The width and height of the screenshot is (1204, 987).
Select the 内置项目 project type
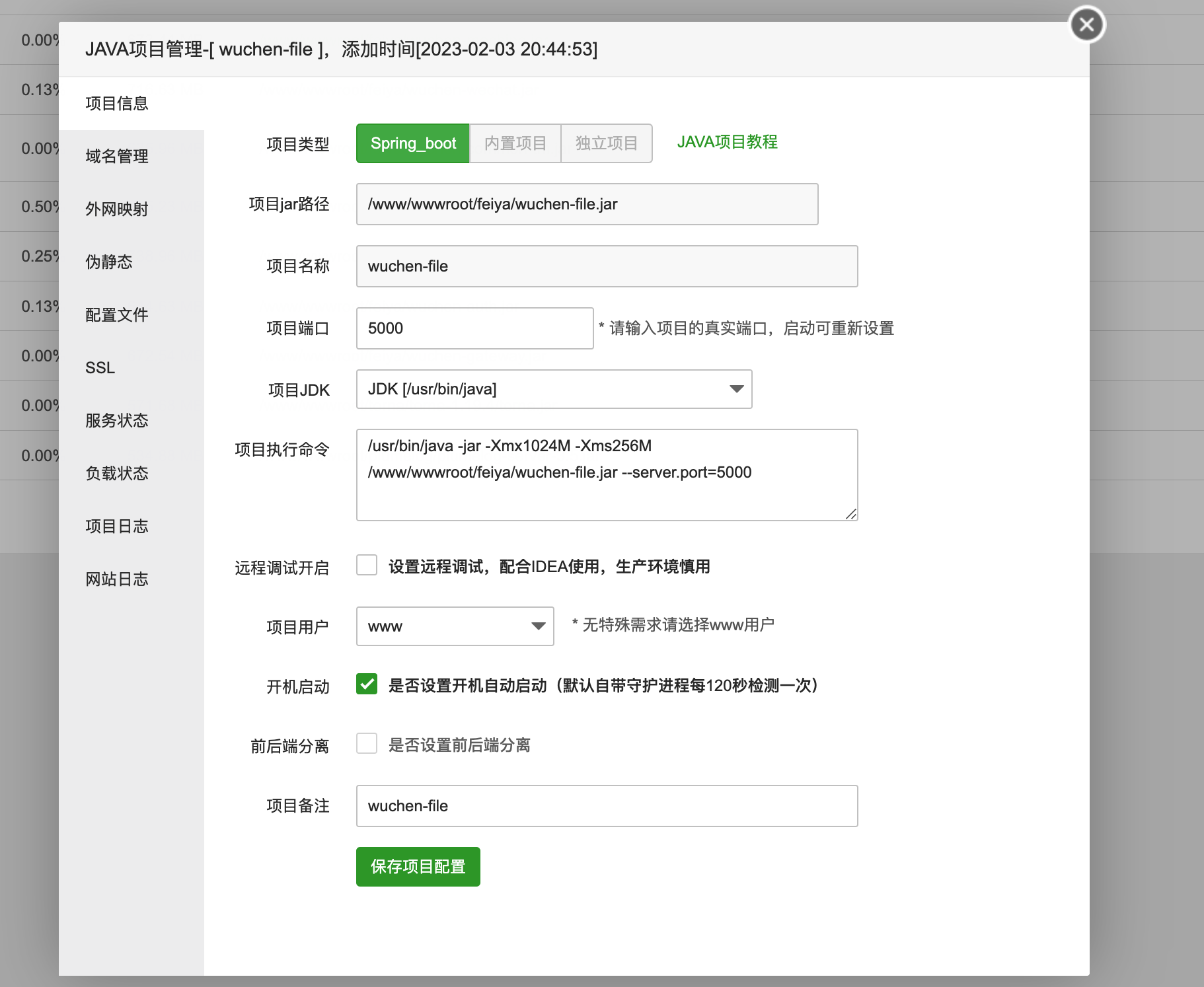coord(515,143)
